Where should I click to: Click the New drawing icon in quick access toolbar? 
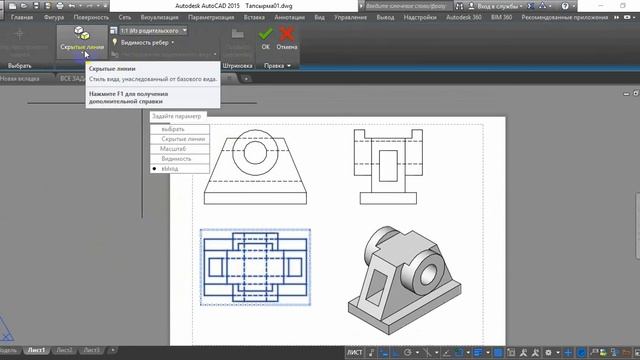pyautogui.click(x=13, y=6)
